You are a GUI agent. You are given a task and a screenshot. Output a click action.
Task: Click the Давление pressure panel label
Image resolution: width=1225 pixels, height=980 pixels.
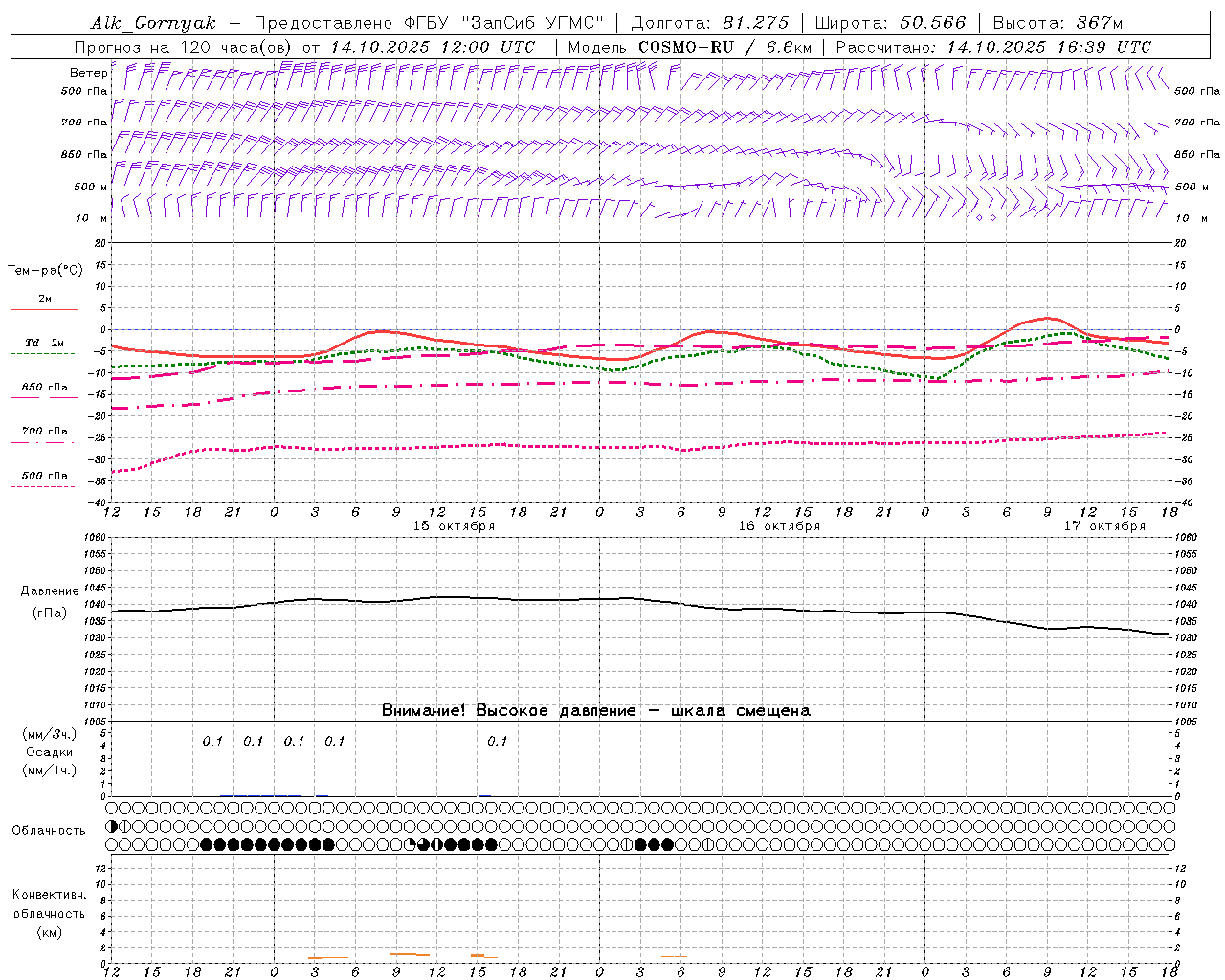point(50,591)
